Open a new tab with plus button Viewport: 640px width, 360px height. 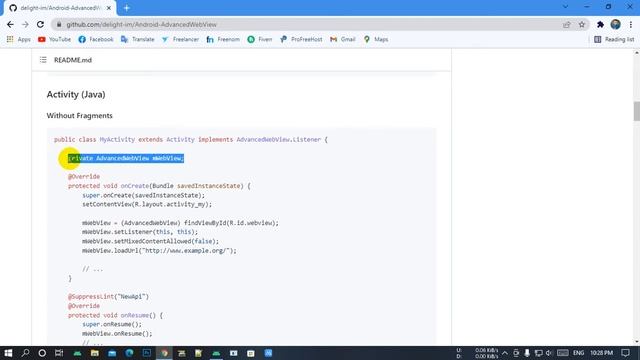(127, 8)
